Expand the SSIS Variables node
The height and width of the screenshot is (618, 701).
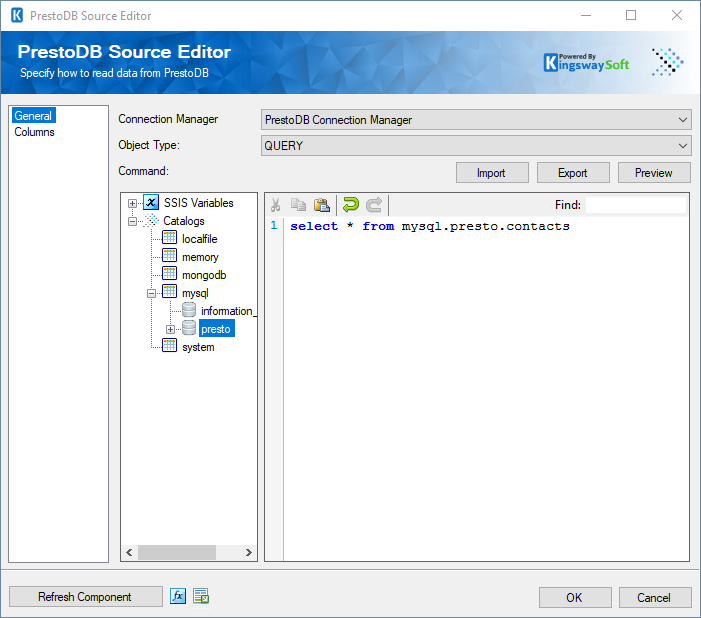(x=132, y=203)
